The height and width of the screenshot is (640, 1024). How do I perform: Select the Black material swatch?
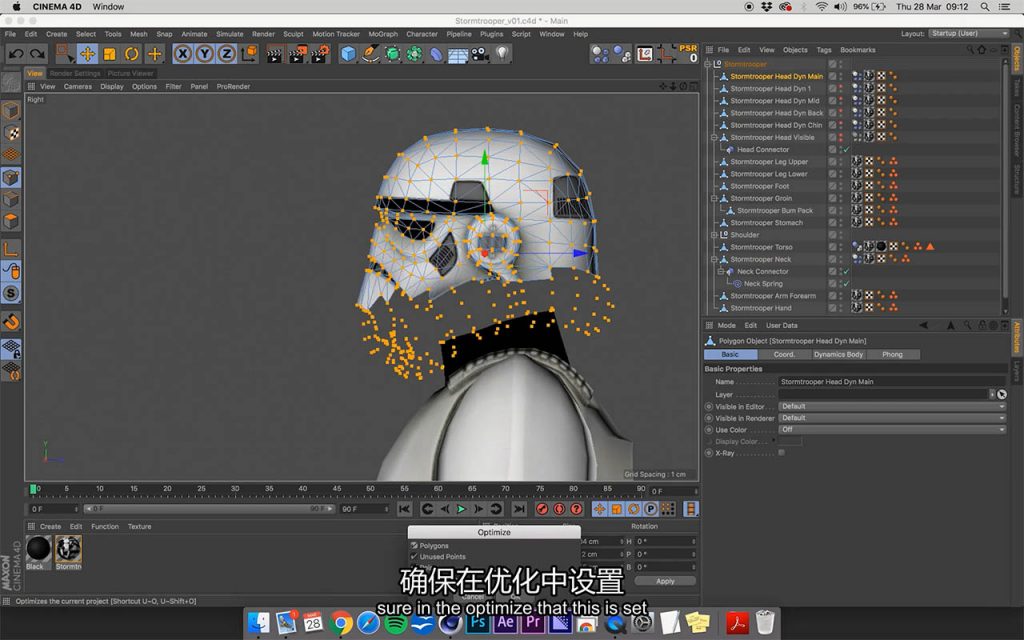(x=38, y=549)
